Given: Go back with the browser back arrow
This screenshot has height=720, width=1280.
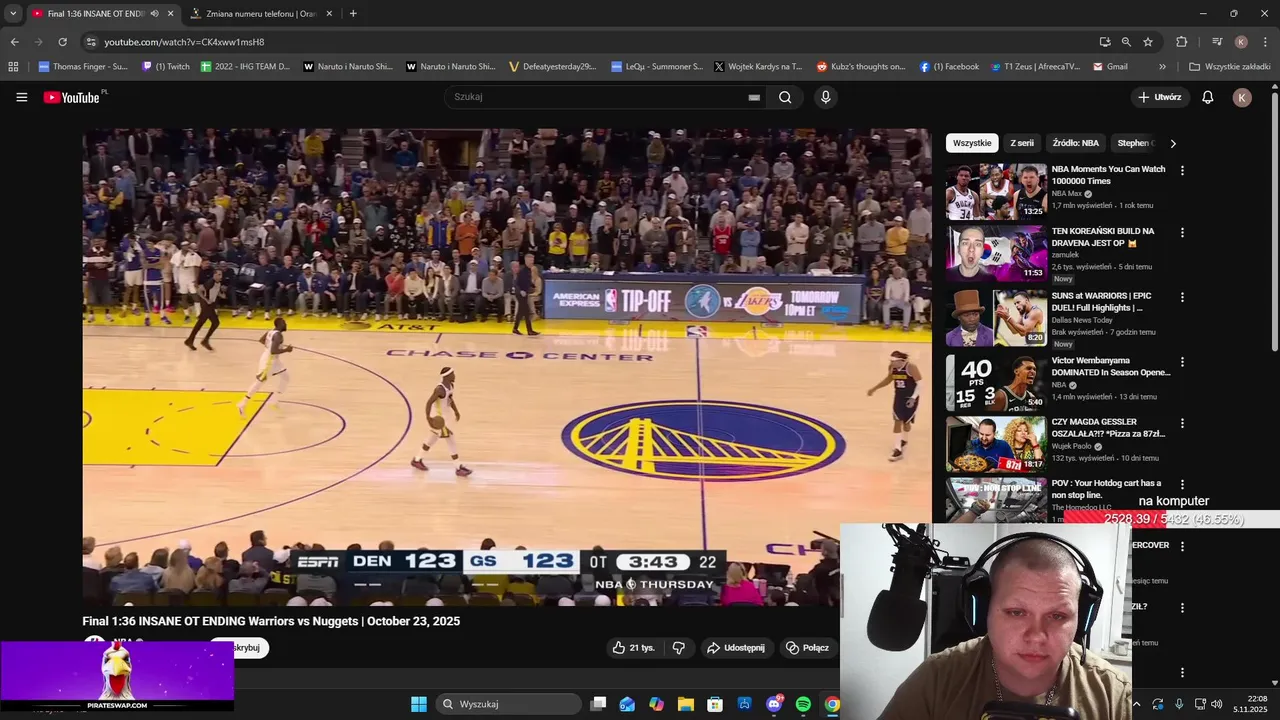Looking at the screenshot, I should [14, 42].
